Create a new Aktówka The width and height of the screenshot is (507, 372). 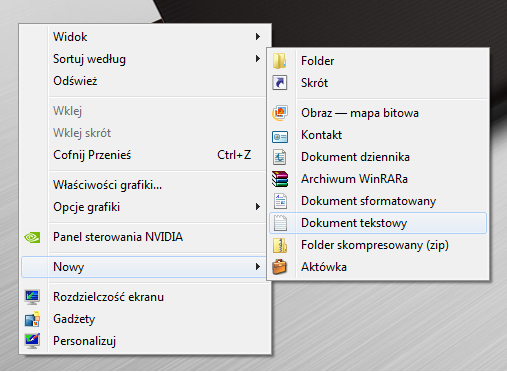(x=378, y=267)
